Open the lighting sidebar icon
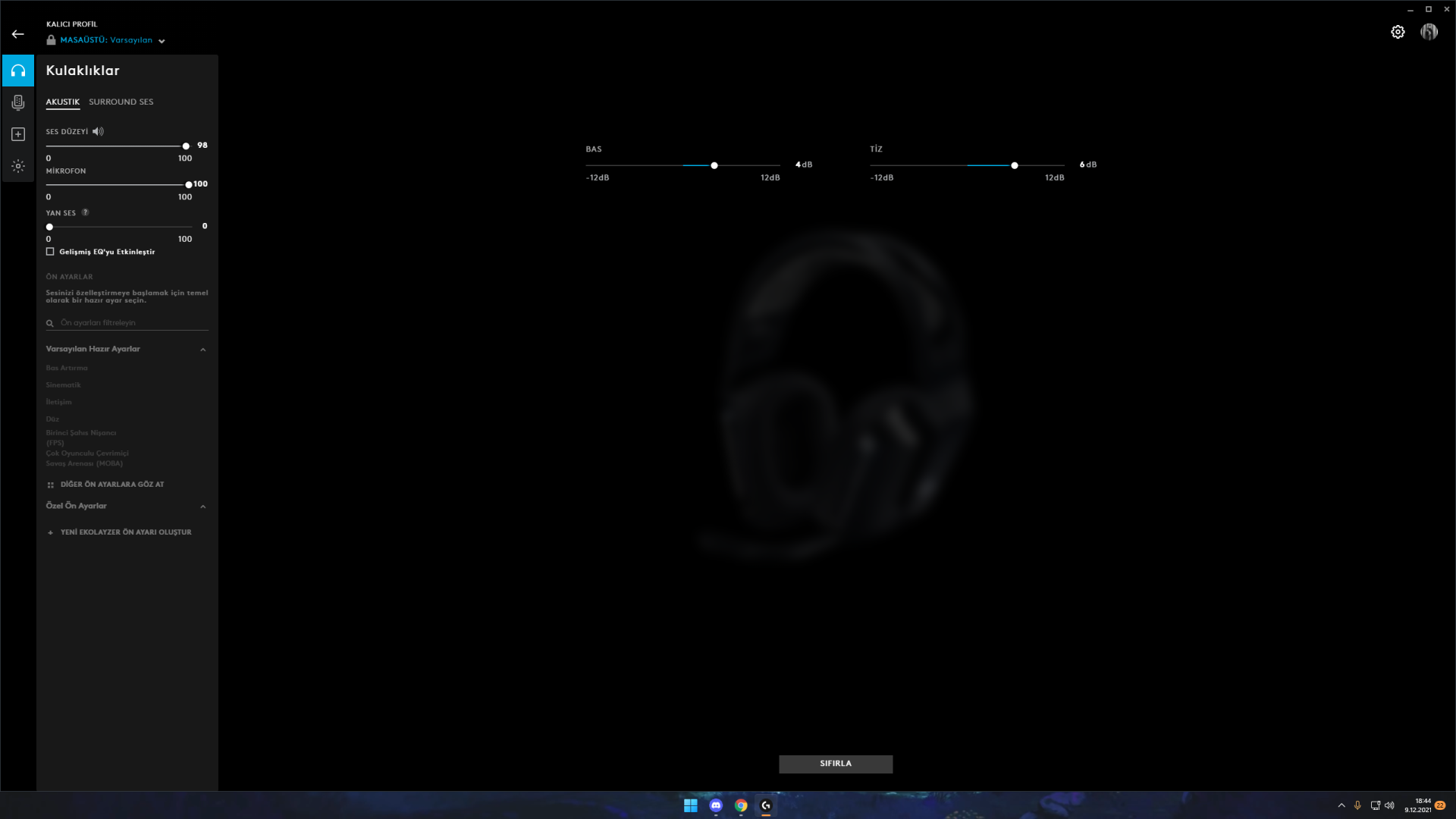This screenshot has width=1456, height=819. point(18,166)
